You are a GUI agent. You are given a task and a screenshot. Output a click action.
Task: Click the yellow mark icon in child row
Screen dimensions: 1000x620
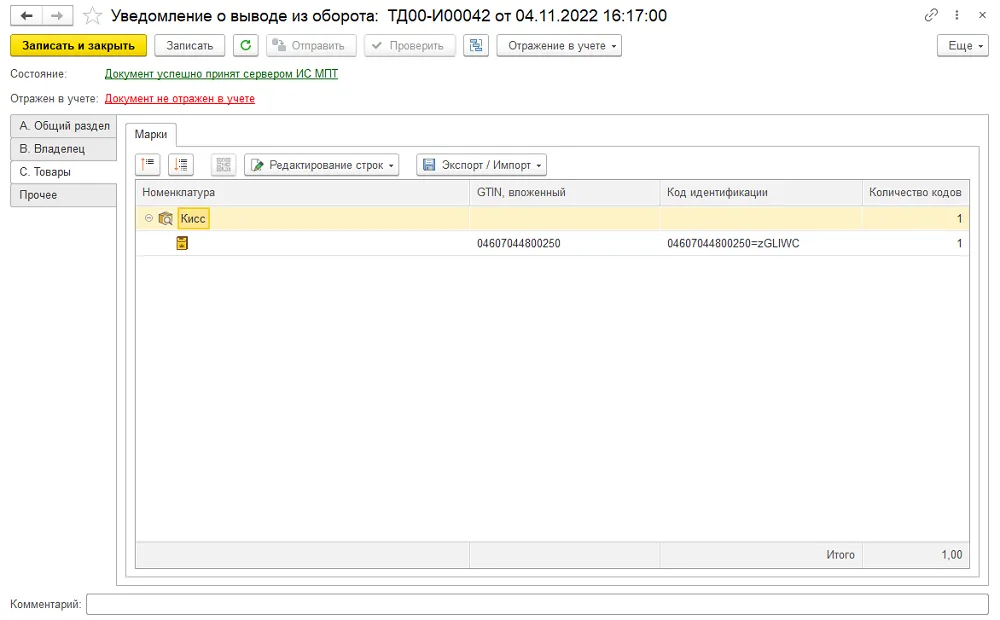click(182, 243)
